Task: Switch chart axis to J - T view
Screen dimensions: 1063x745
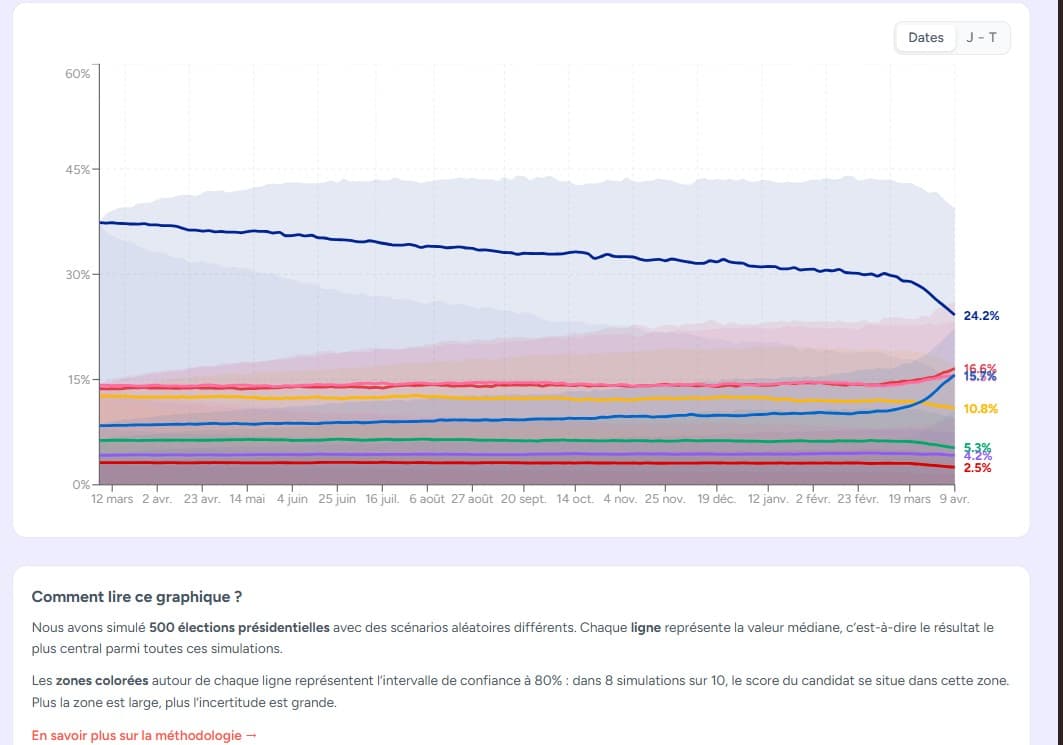Action: click(x=983, y=38)
